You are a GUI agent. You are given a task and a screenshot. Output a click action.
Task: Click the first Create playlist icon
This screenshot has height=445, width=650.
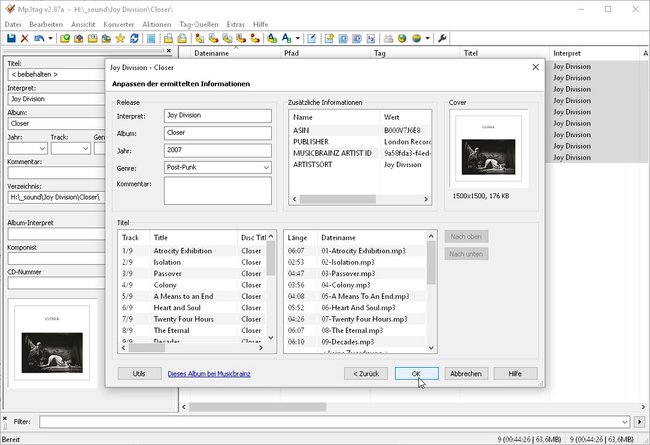(x=168, y=39)
